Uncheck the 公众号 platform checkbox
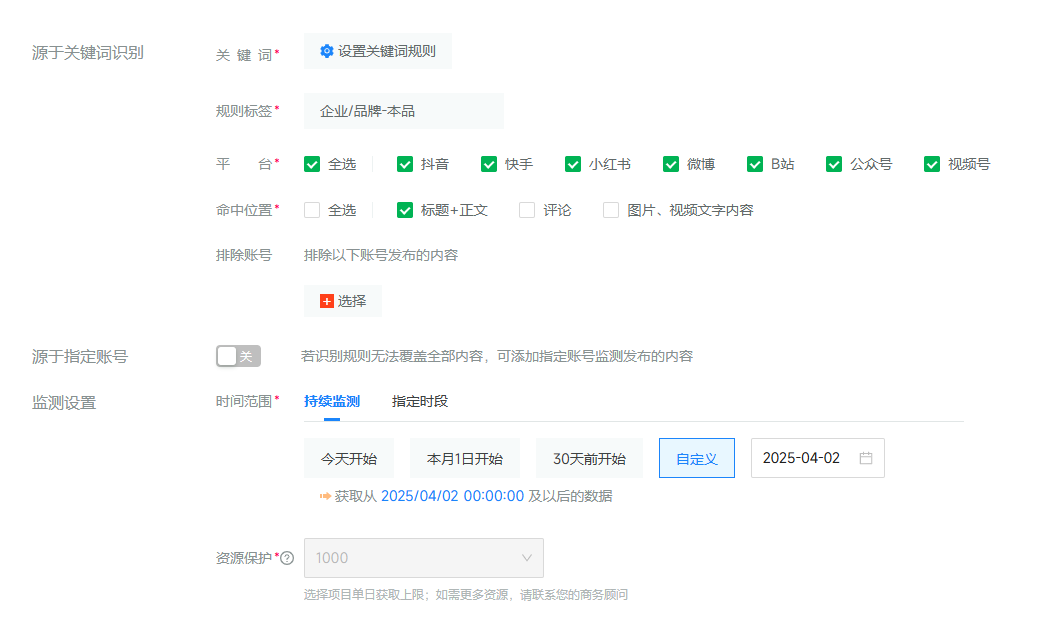This screenshot has height=618, width=1054. click(834, 164)
